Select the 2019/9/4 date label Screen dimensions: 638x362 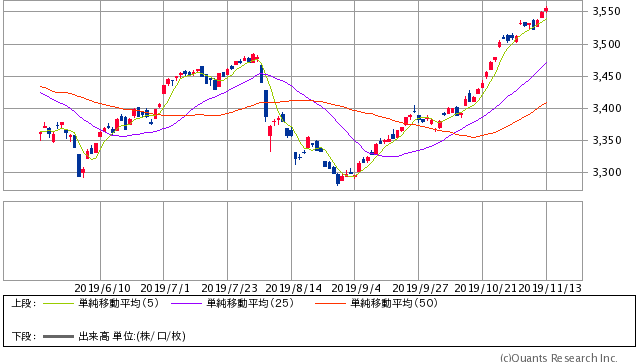(356, 288)
